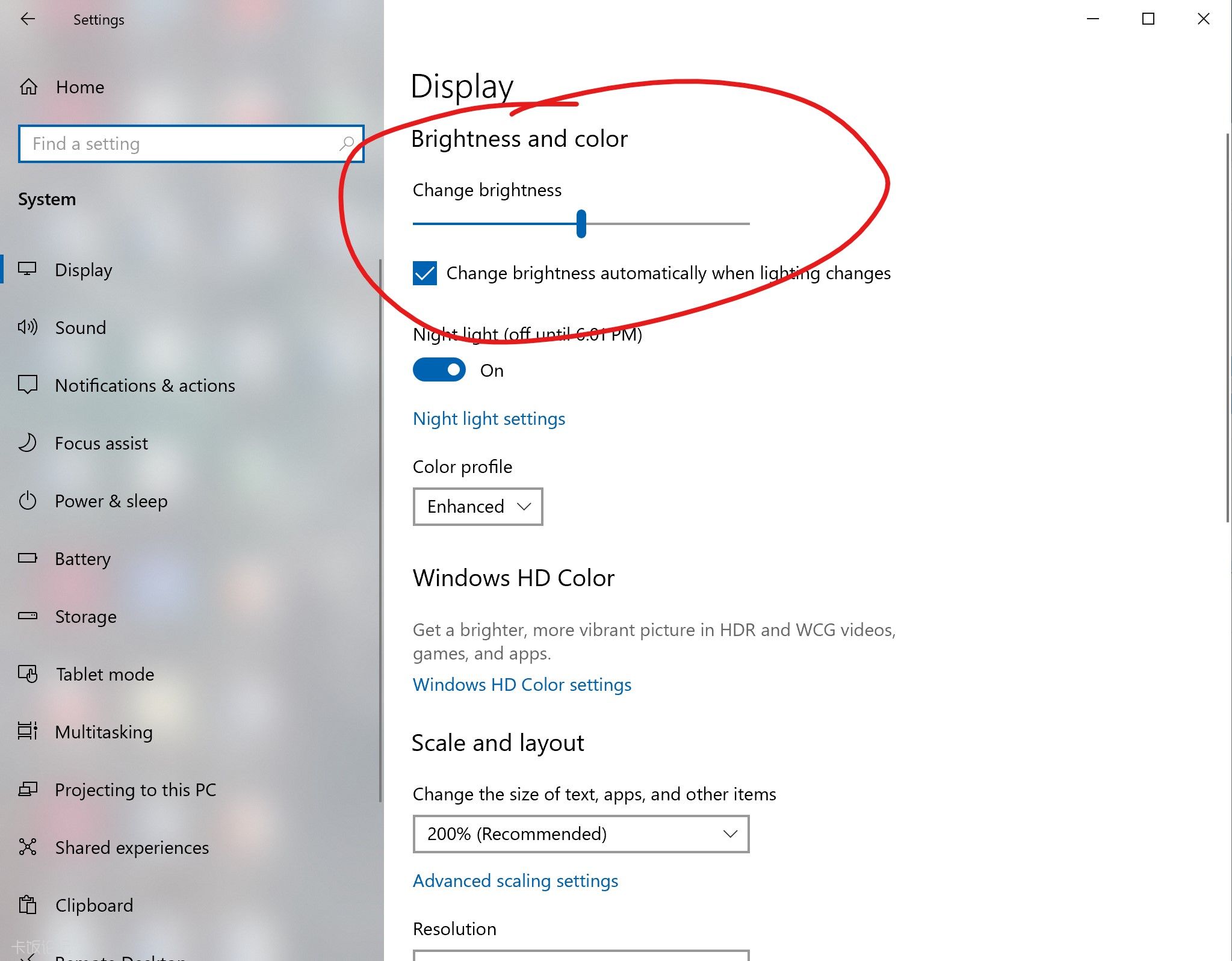Viewport: 1232px width, 961px height.
Task: Click the Storage drive icon
Action: [28, 616]
